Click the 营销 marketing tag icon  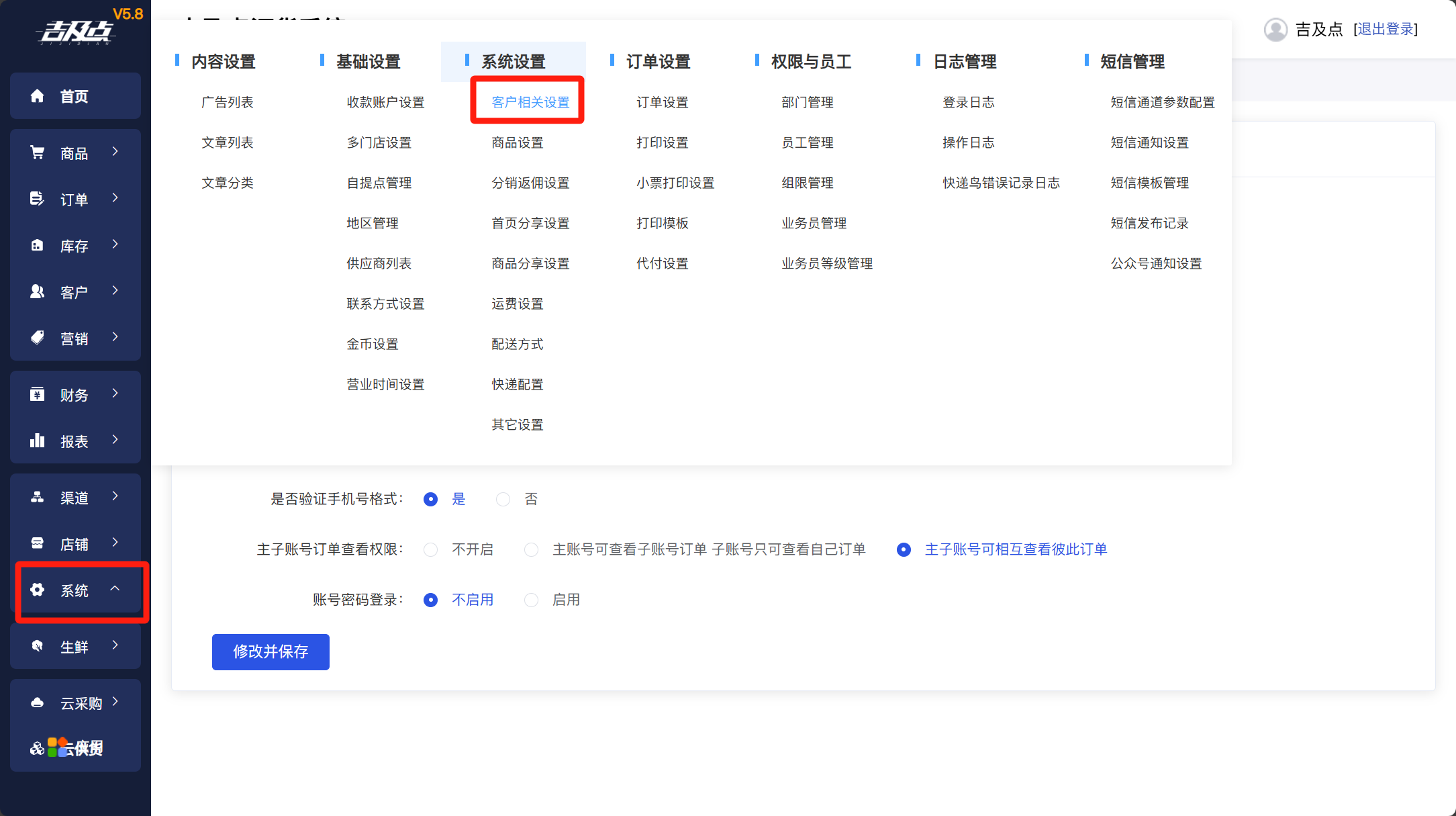pos(38,338)
